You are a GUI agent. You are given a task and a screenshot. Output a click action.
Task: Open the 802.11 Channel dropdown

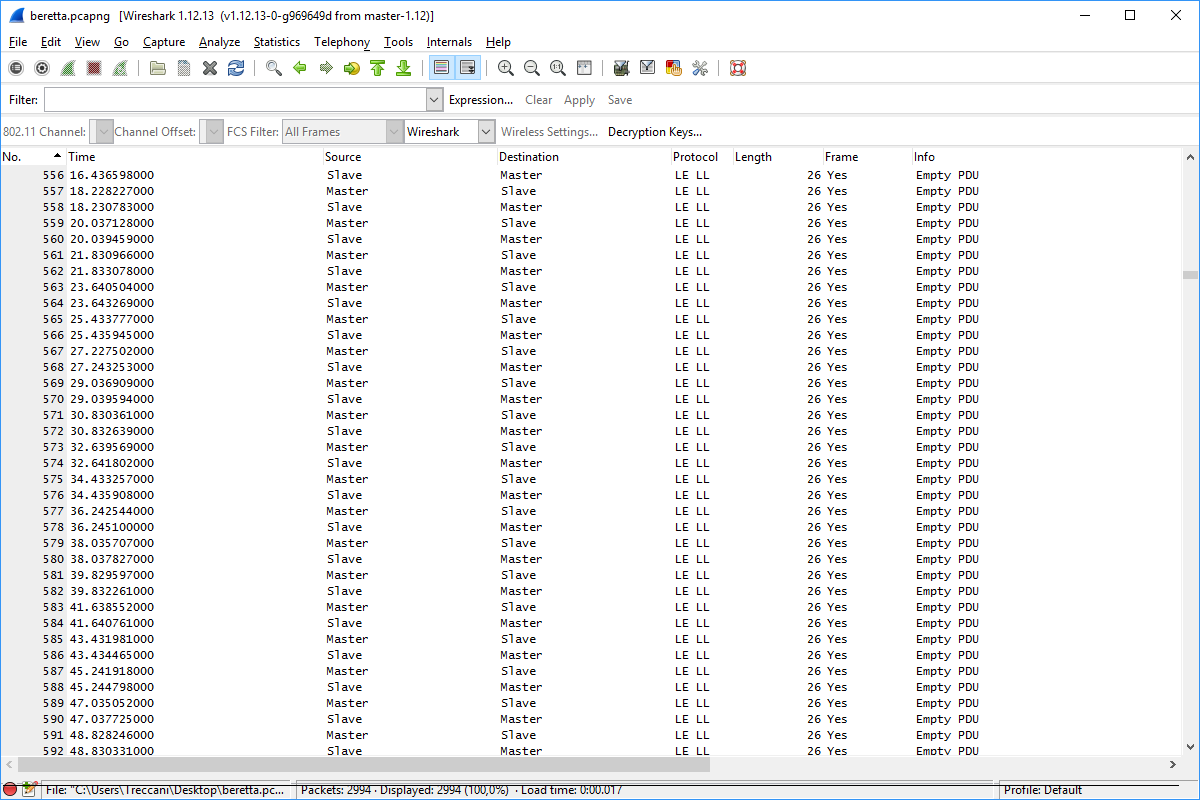pos(101,132)
